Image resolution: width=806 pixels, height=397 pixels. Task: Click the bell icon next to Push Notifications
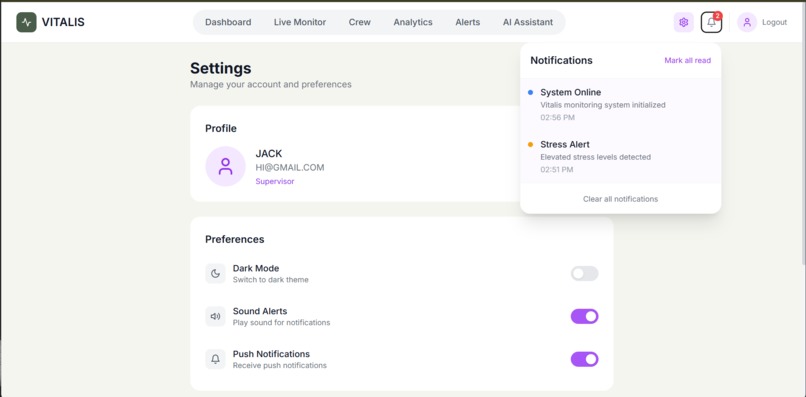[x=215, y=359]
